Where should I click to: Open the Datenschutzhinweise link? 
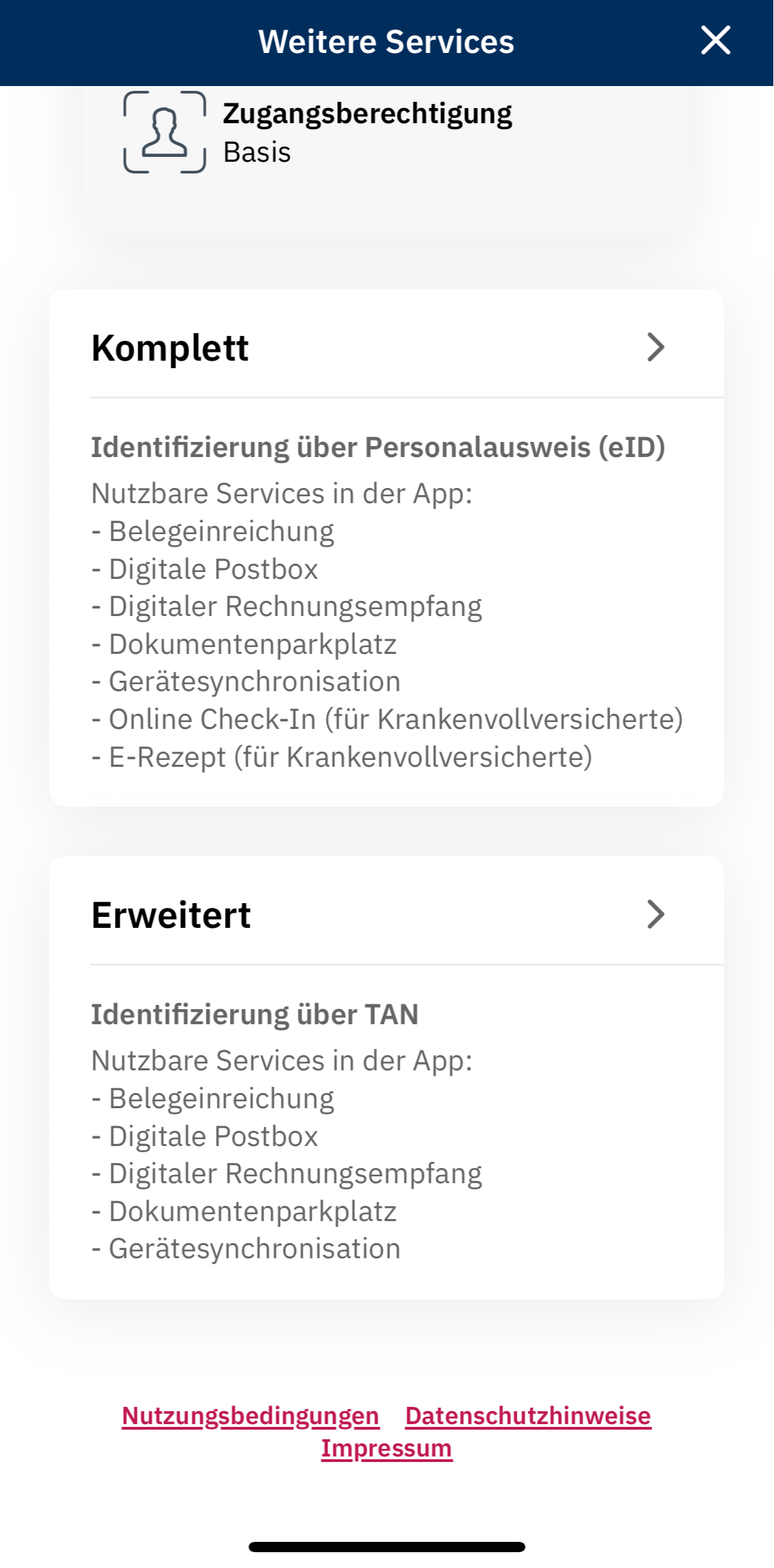coord(528,1416)
